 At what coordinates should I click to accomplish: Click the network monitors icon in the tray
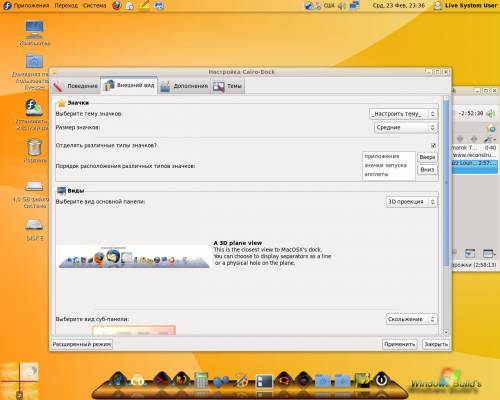(354, 5)
